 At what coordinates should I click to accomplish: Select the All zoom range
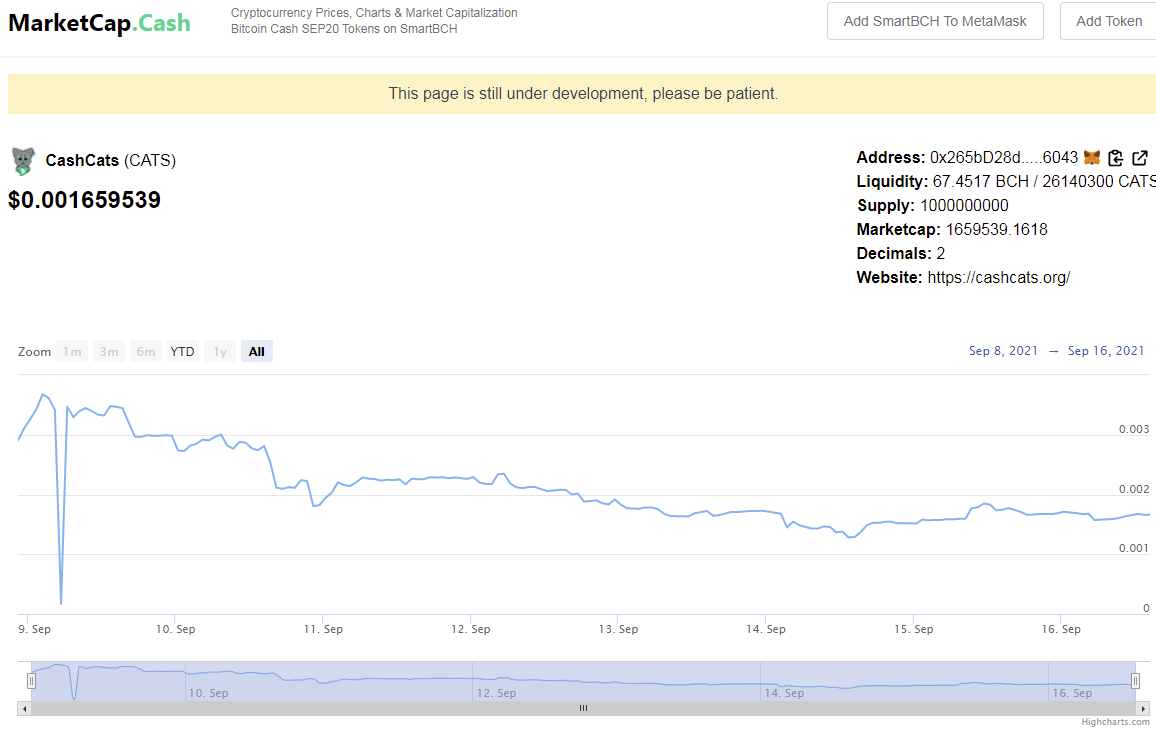point(257,352)
